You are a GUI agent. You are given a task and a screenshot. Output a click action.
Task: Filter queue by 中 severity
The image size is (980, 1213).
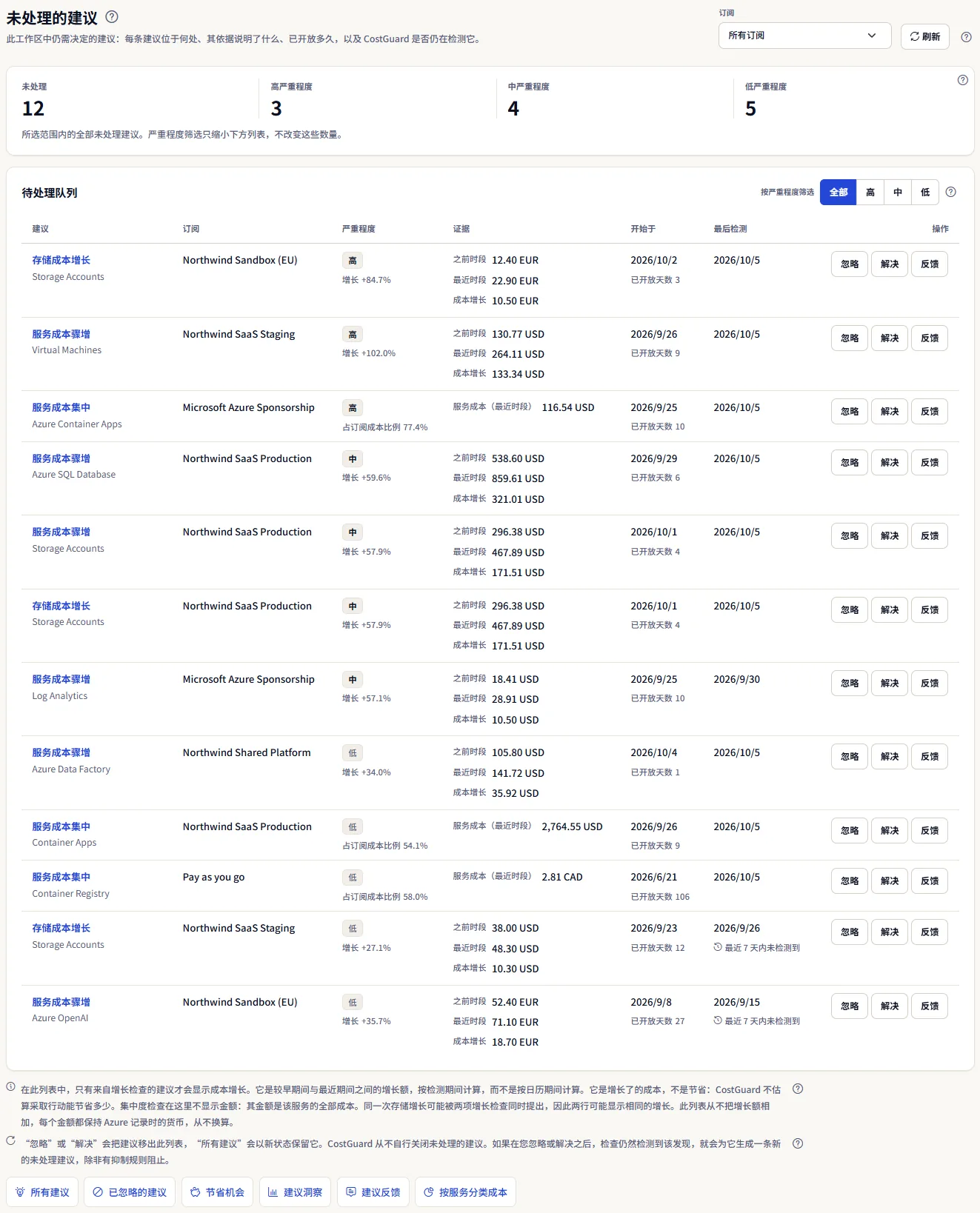(898, 193)
